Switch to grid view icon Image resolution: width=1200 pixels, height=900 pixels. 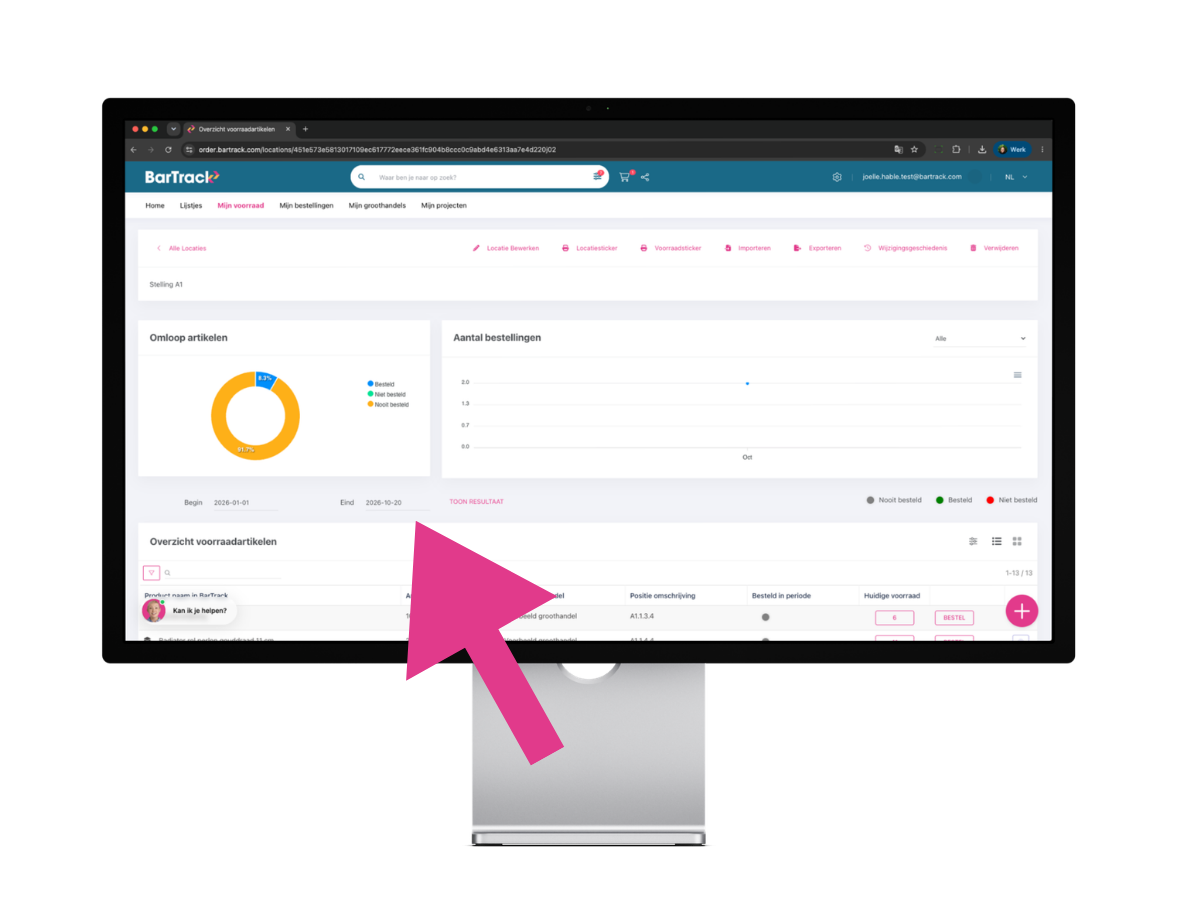click(x=1017, y=541)
